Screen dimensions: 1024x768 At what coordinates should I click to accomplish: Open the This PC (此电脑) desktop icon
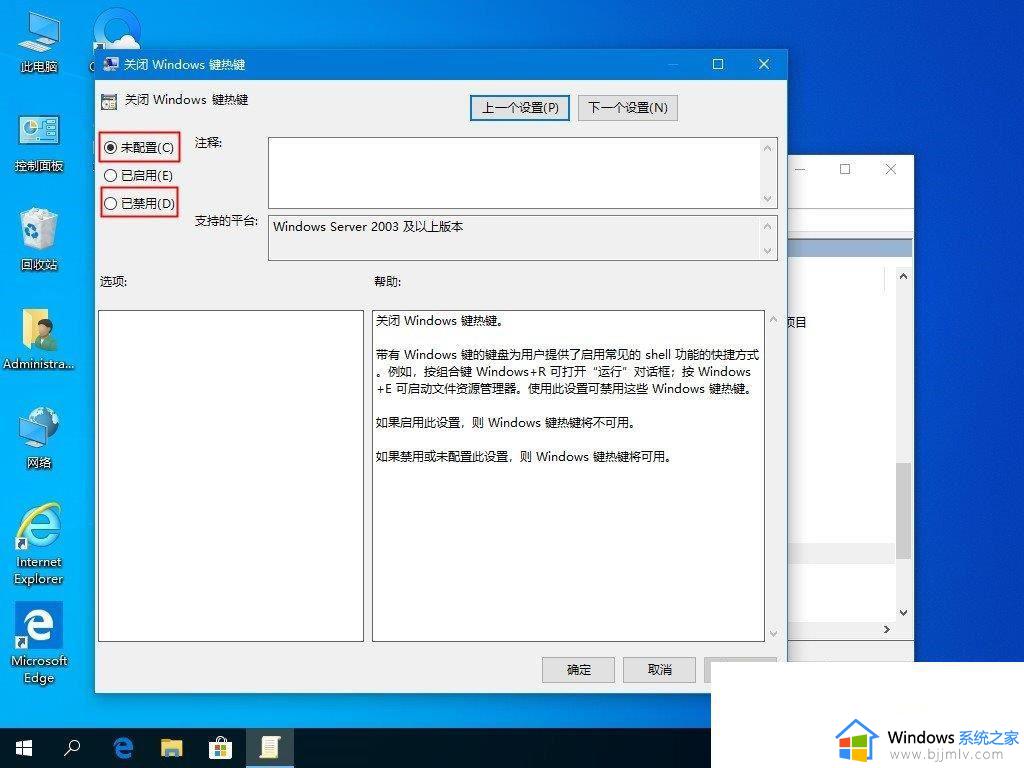tap(39, 42)
